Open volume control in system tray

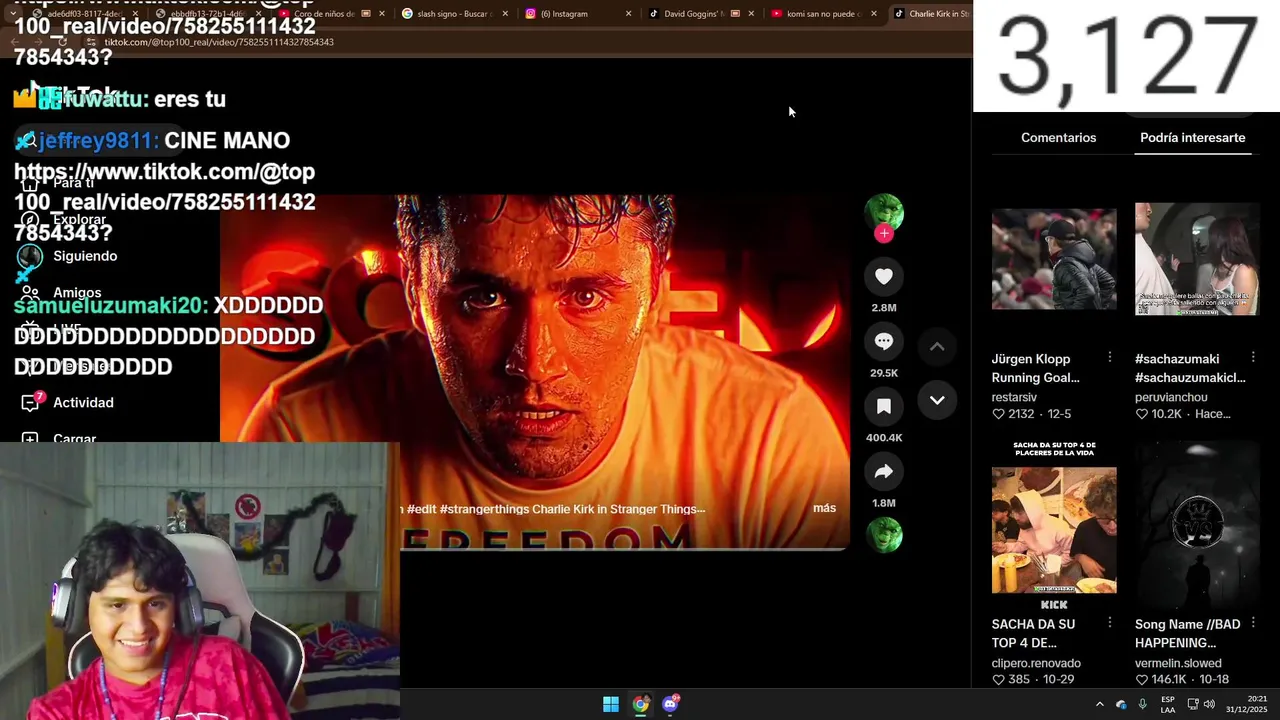coord(1209,705)
